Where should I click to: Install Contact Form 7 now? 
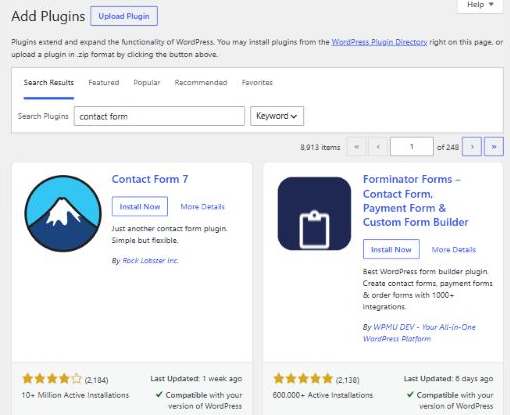(140, 207)
